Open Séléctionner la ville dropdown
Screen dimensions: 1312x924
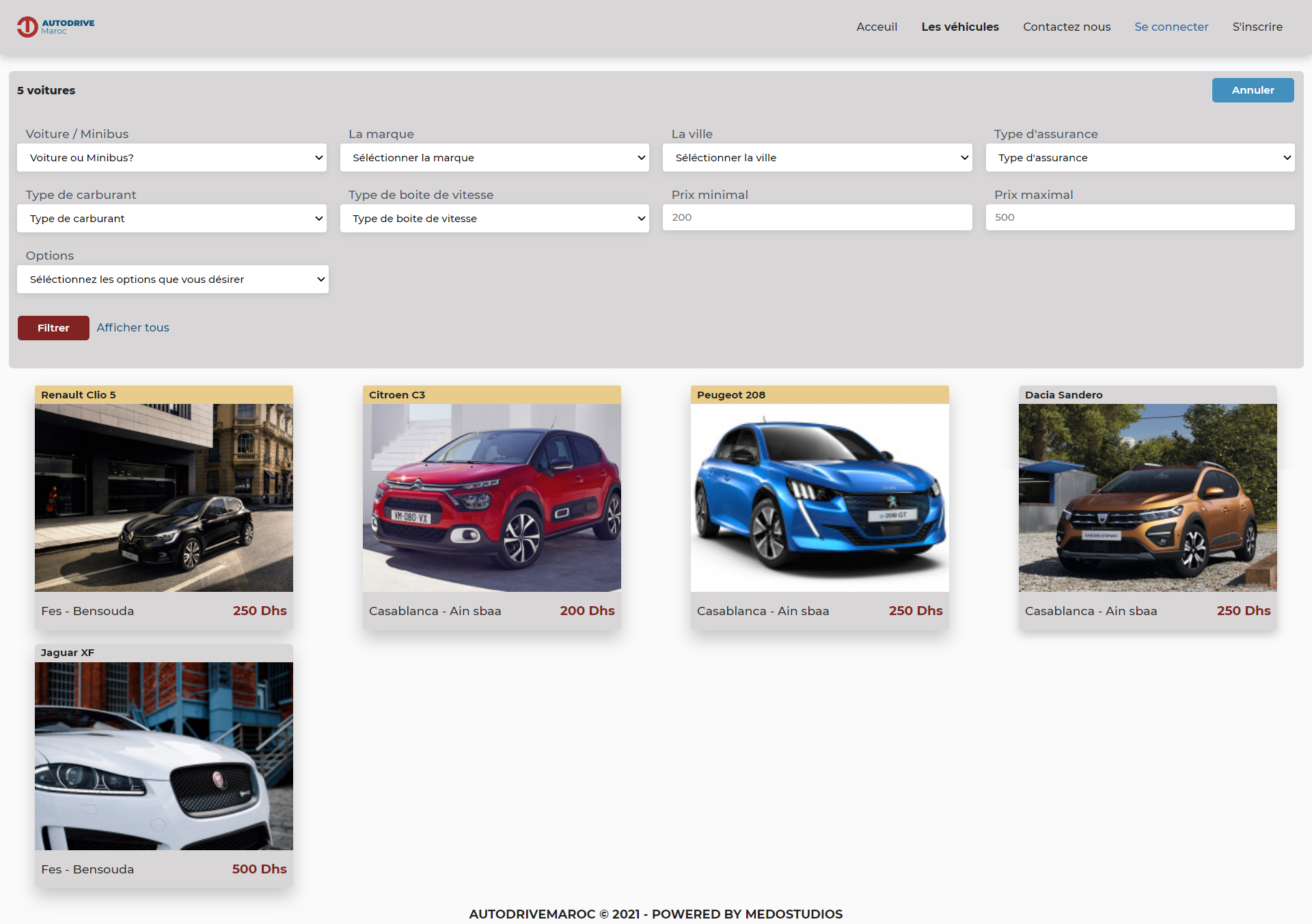click(817, 158)
